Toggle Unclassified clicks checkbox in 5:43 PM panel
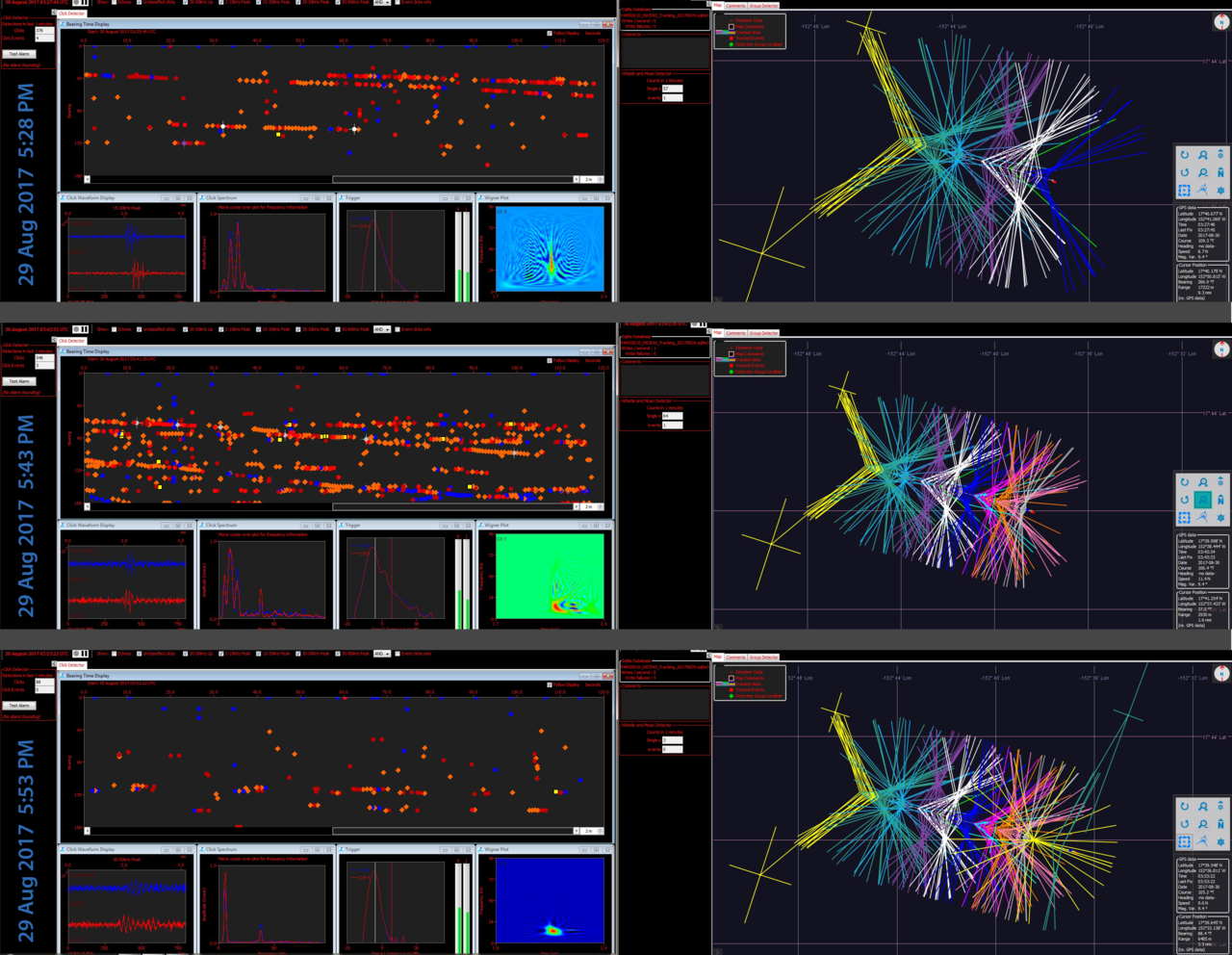This screenshot has width=1232, height=955. 140,329
